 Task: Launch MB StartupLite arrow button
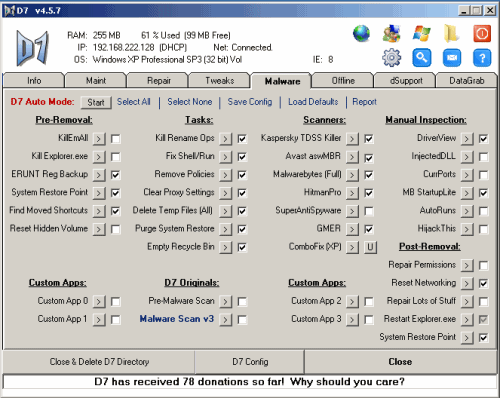[467, 193]
